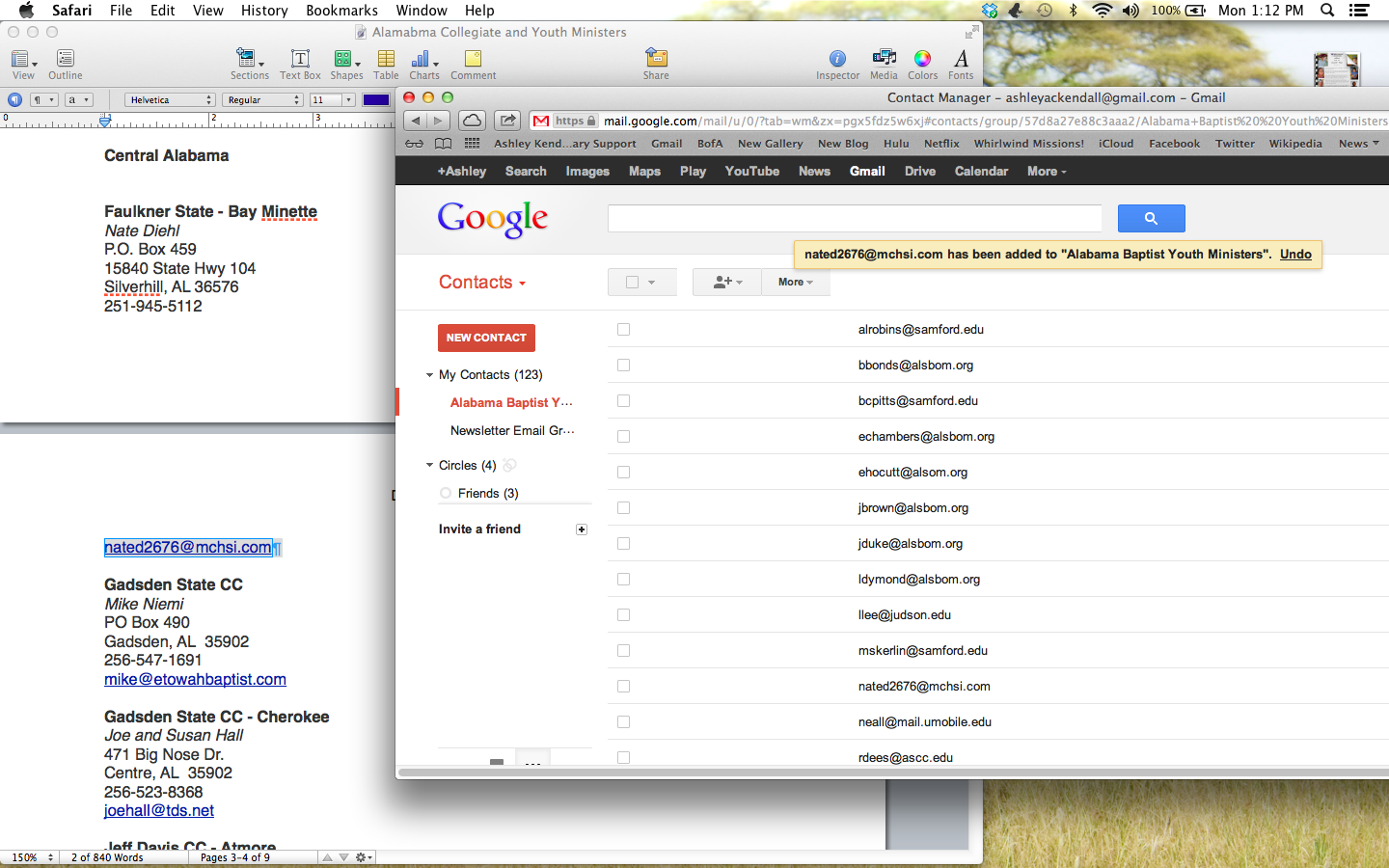The image size is (1389, 868).
Task: Expand the More actions dropdown
Action: tap(795, 283)
